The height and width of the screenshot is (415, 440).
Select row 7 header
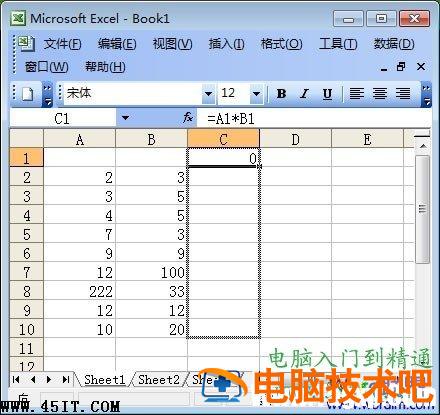[x=27, y=272]
